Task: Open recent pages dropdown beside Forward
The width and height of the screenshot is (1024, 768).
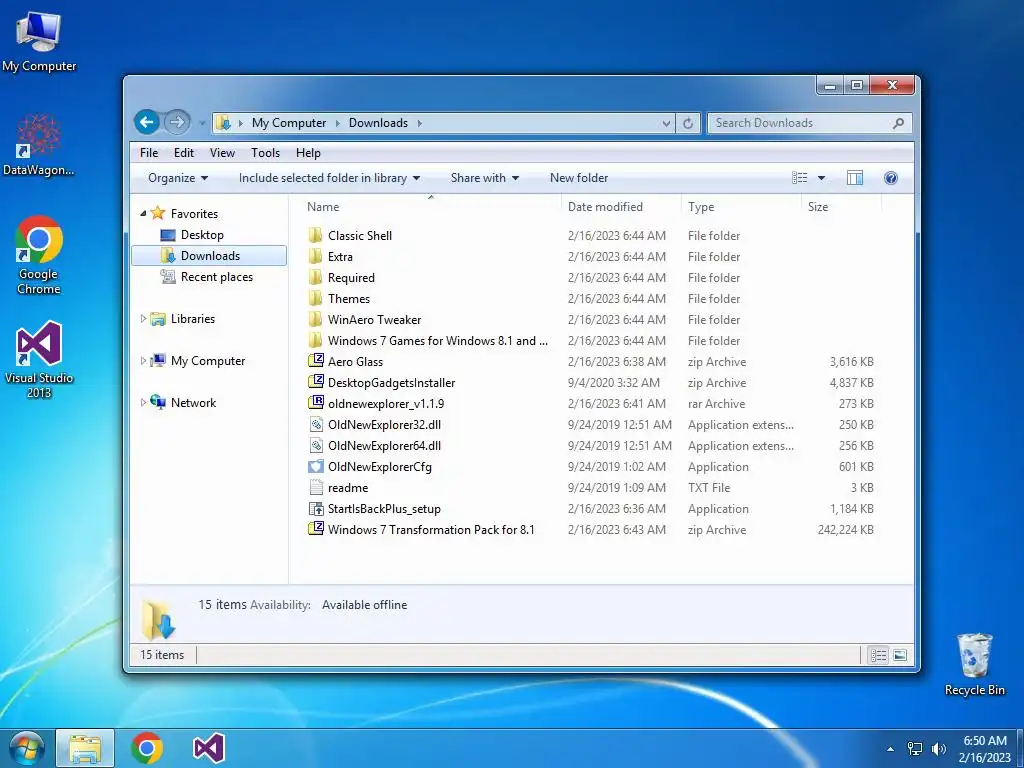Action: point(201,123)
